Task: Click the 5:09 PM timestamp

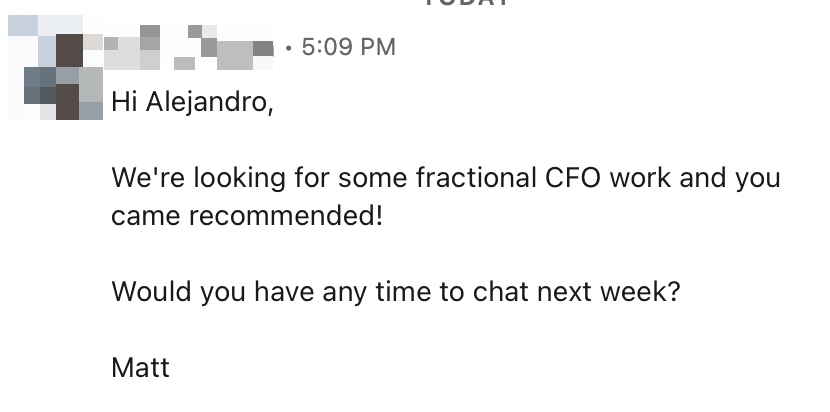Action: [347, 47]
